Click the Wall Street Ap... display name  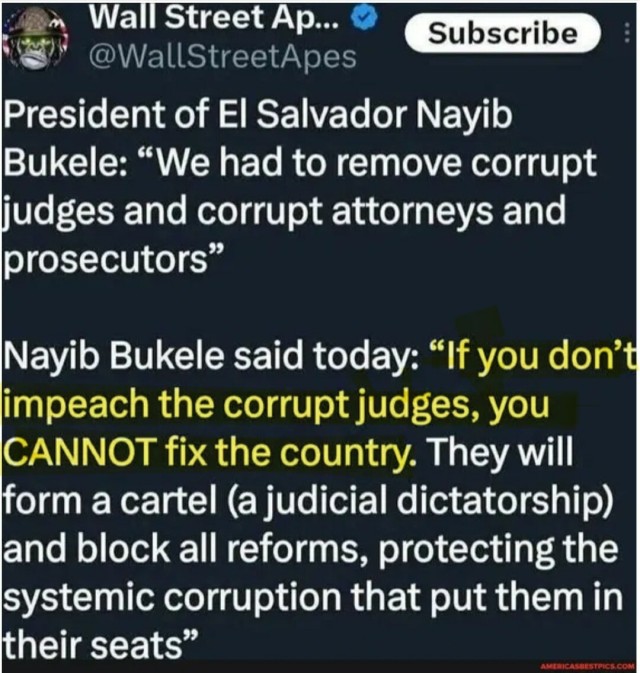(x=215, y=17)
